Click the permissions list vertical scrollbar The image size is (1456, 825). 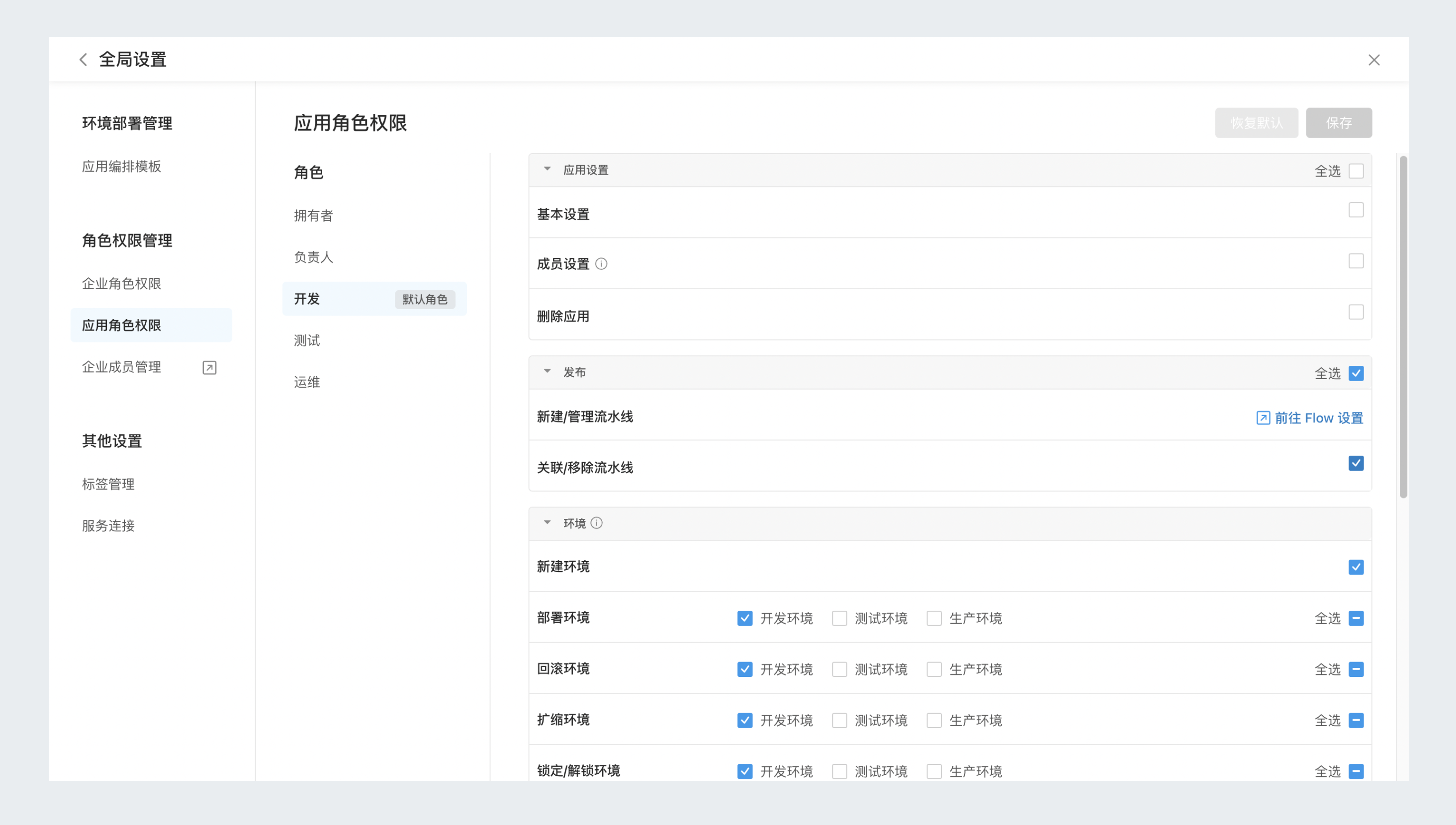1403,327
